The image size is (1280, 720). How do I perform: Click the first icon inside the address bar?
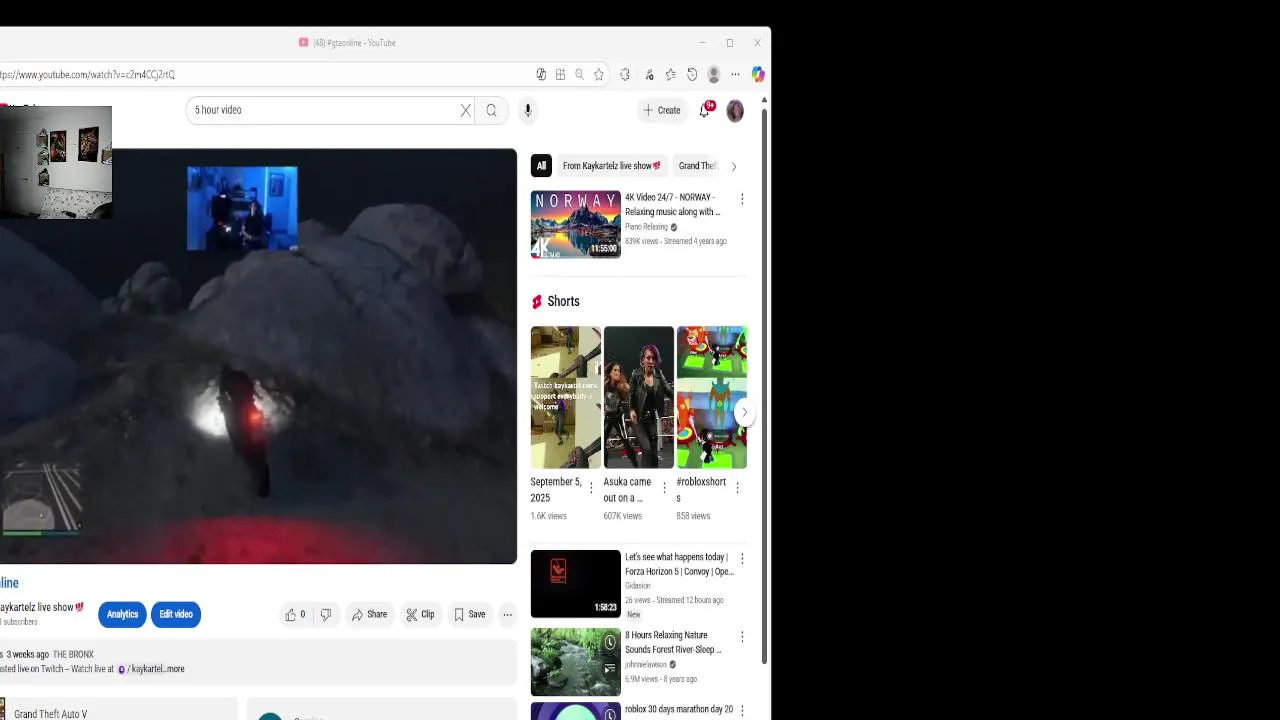click(541, 74)
